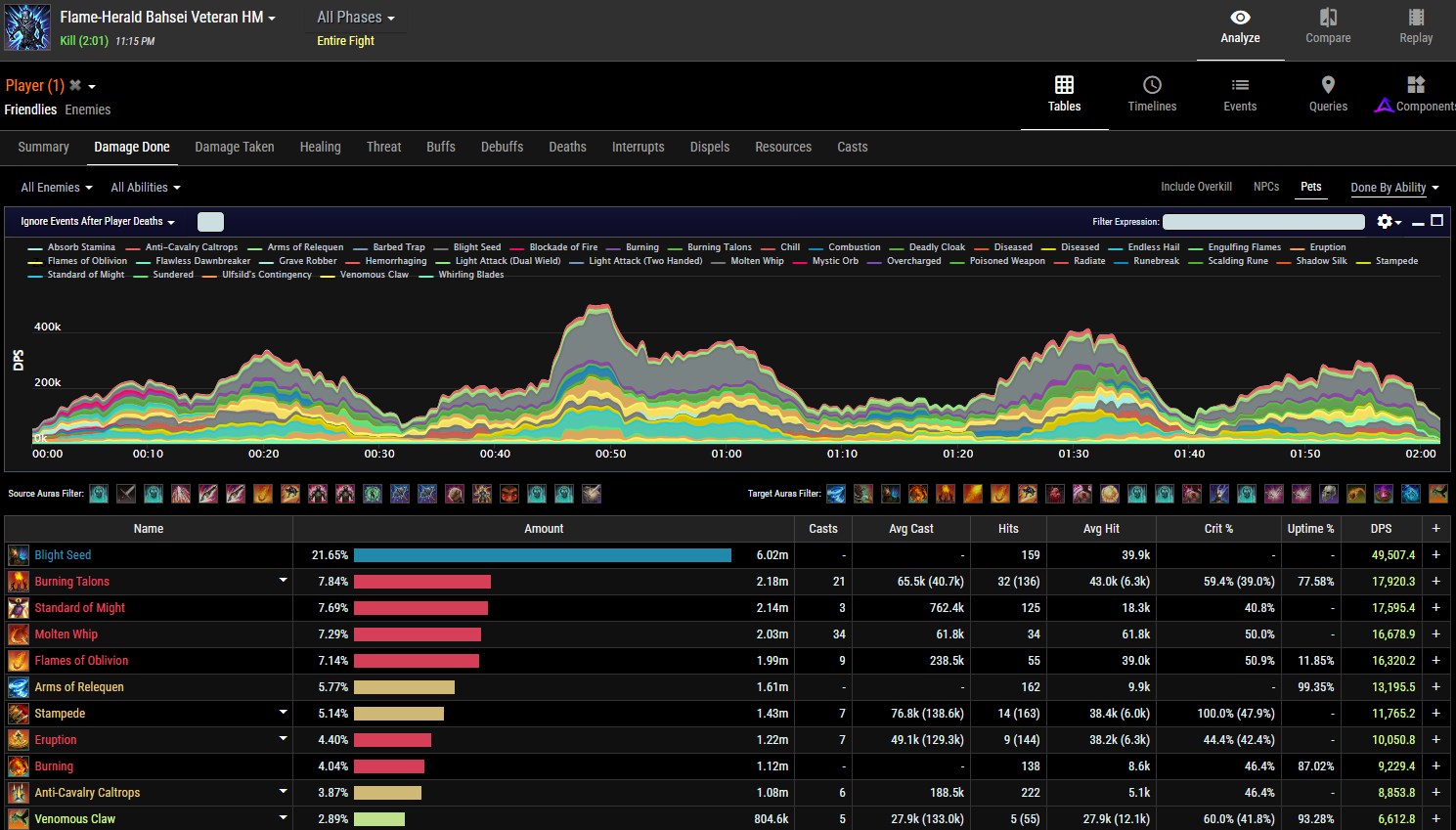
Task: Click the Flames of Oblivion ability icon
Action: pyautogui.click(x=19, y=661)
